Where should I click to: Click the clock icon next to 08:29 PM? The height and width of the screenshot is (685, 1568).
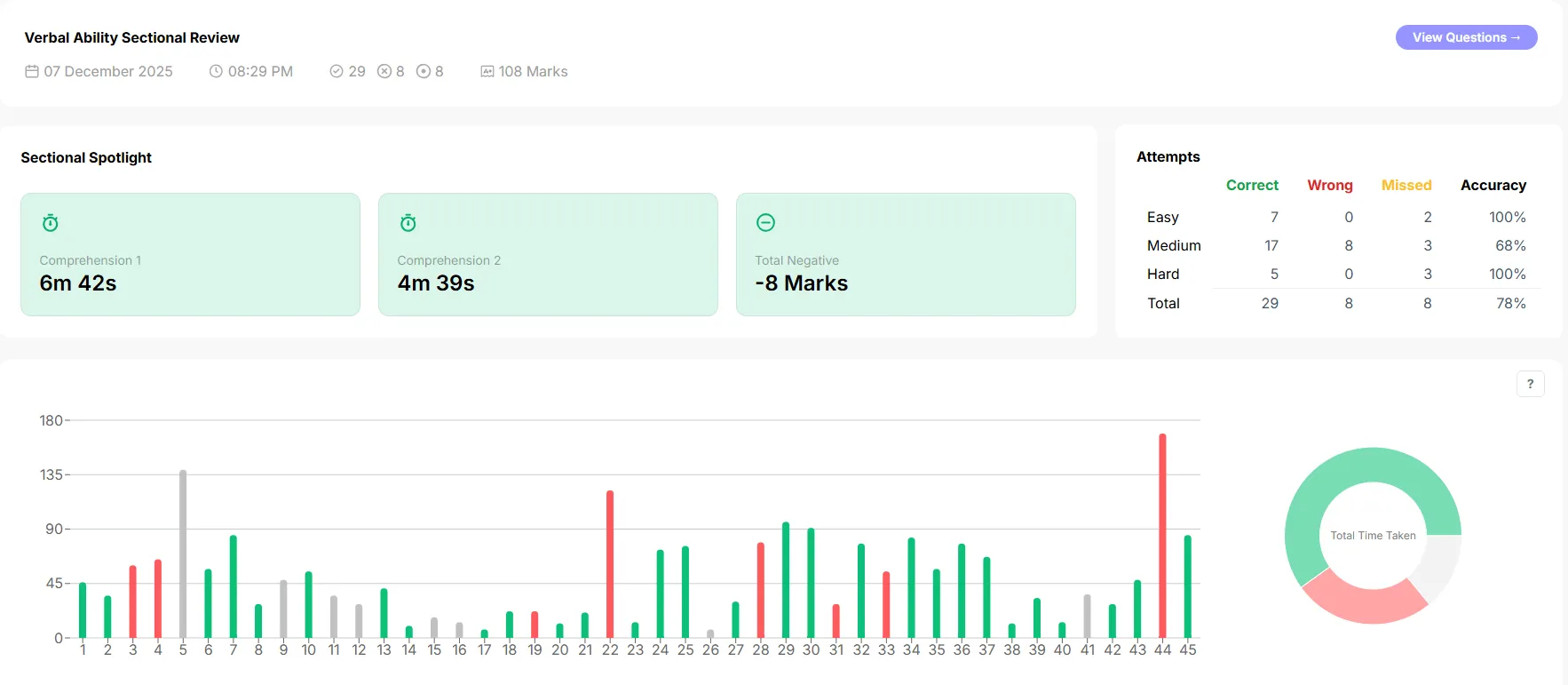pos(216,71)
